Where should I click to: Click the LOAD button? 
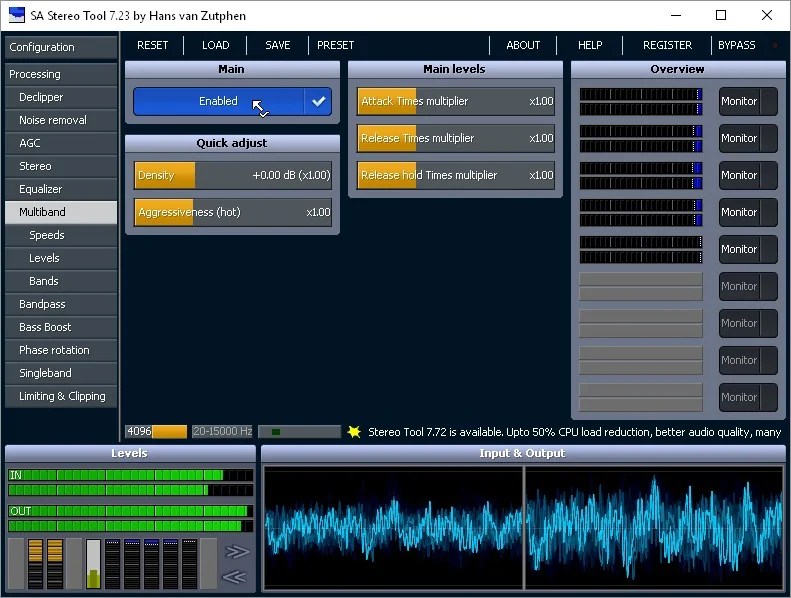click(215, 45)
